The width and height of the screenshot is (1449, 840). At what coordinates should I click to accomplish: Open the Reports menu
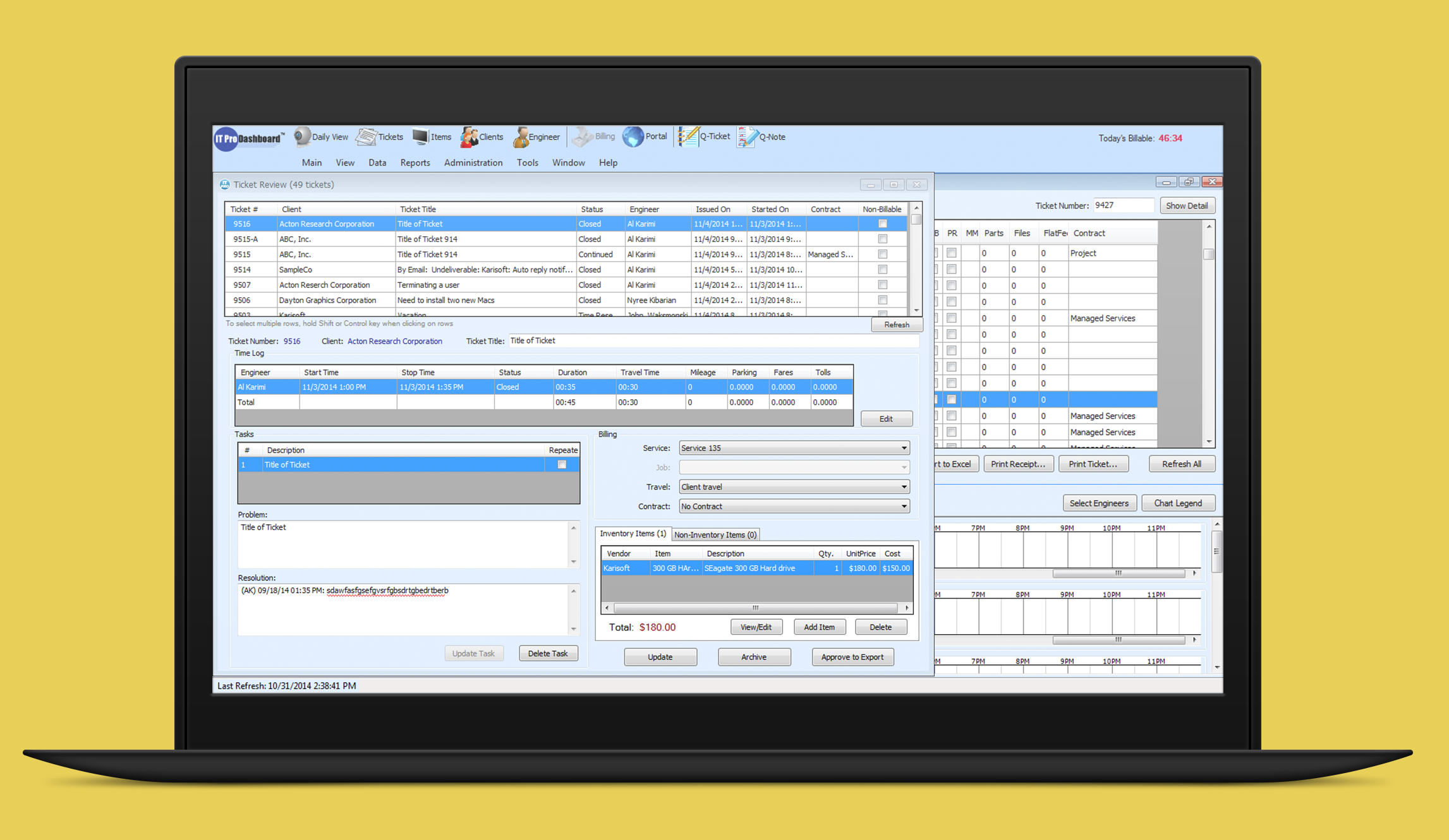[415, 162]
